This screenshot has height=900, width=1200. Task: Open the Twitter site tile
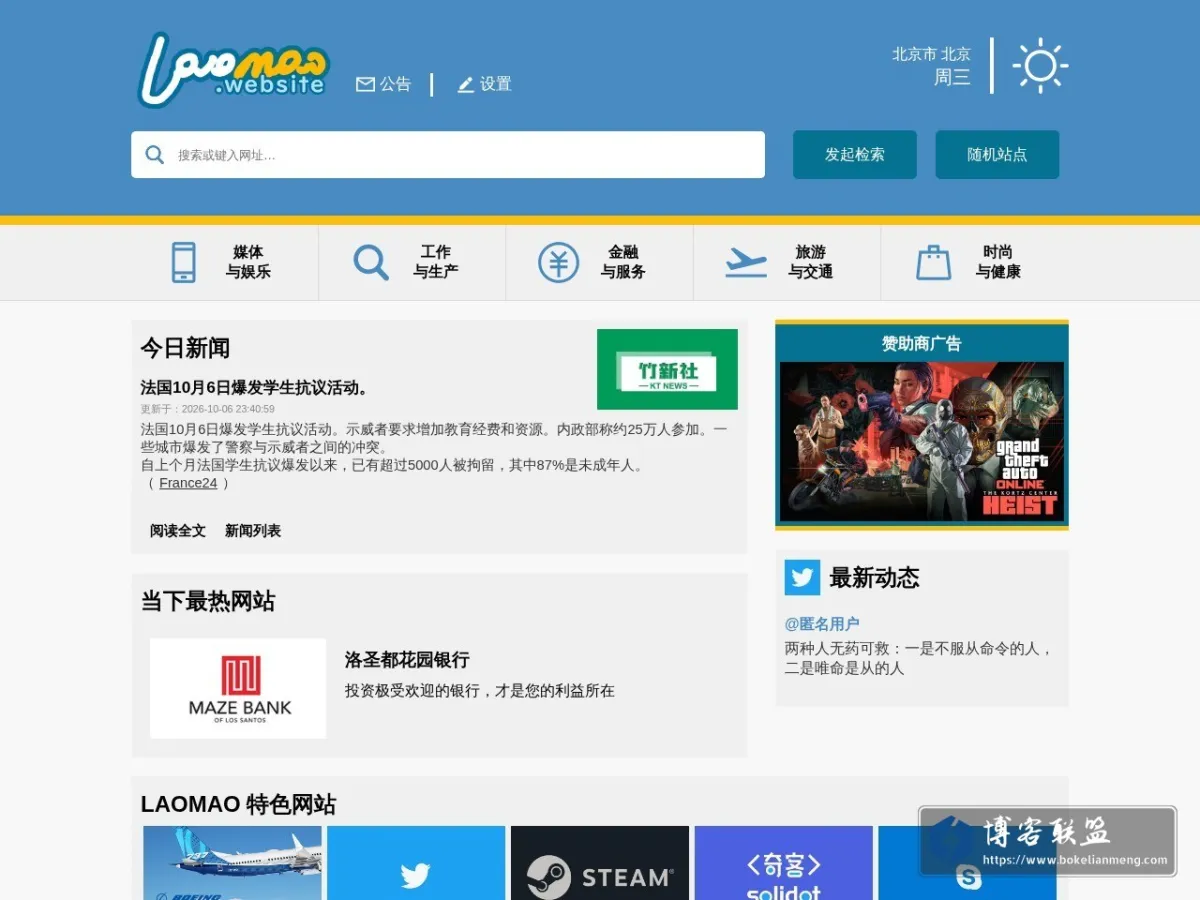coord(416,862)
